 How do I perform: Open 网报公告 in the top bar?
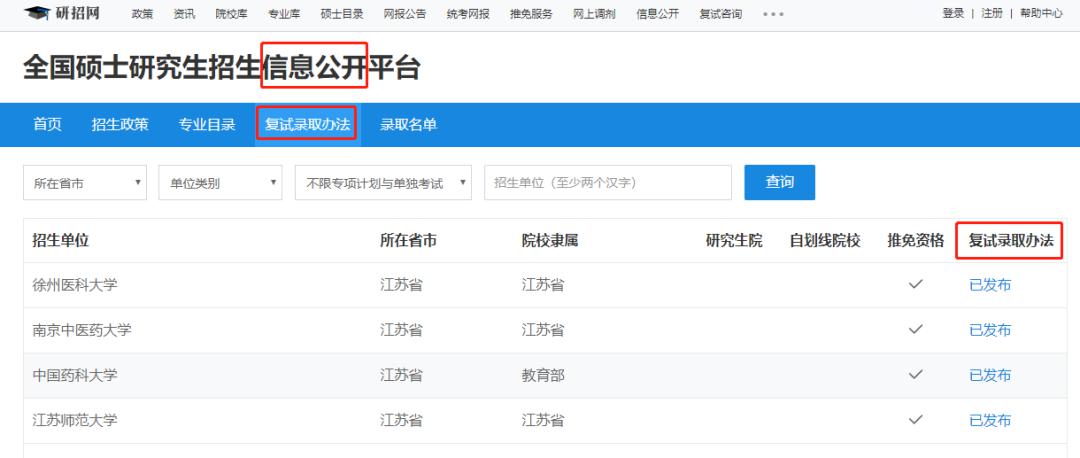pyautogui.click(x=405, y=14)
